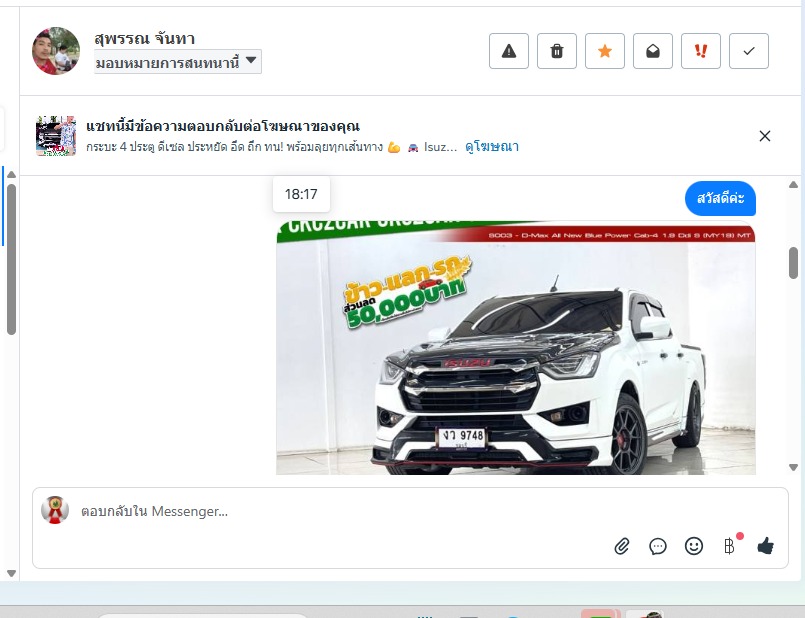Click the contact name สุพรรณ จันทา
This screenshot has height=618, width=805.
(144, 38)
